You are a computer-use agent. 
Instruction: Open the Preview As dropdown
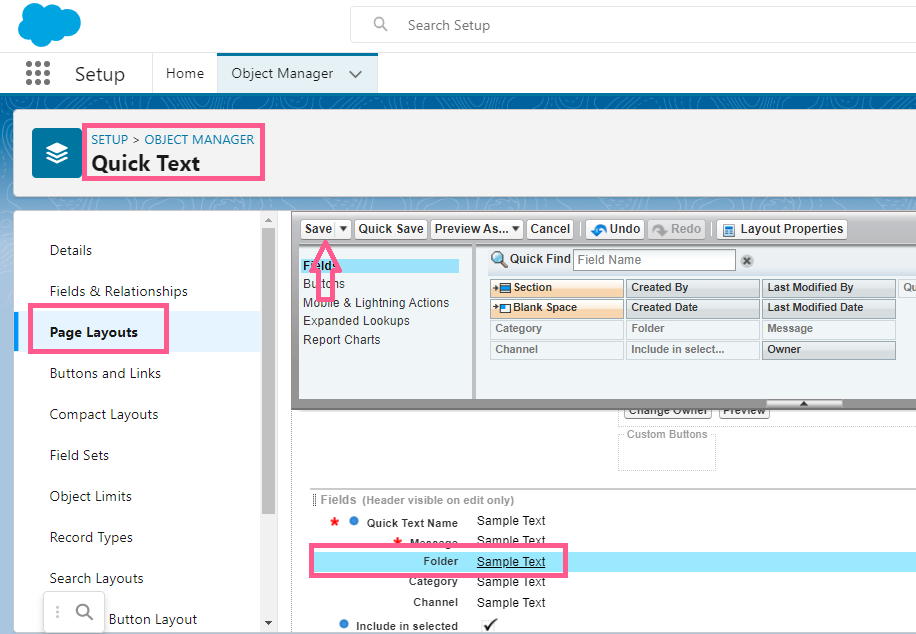coord(478,229)
